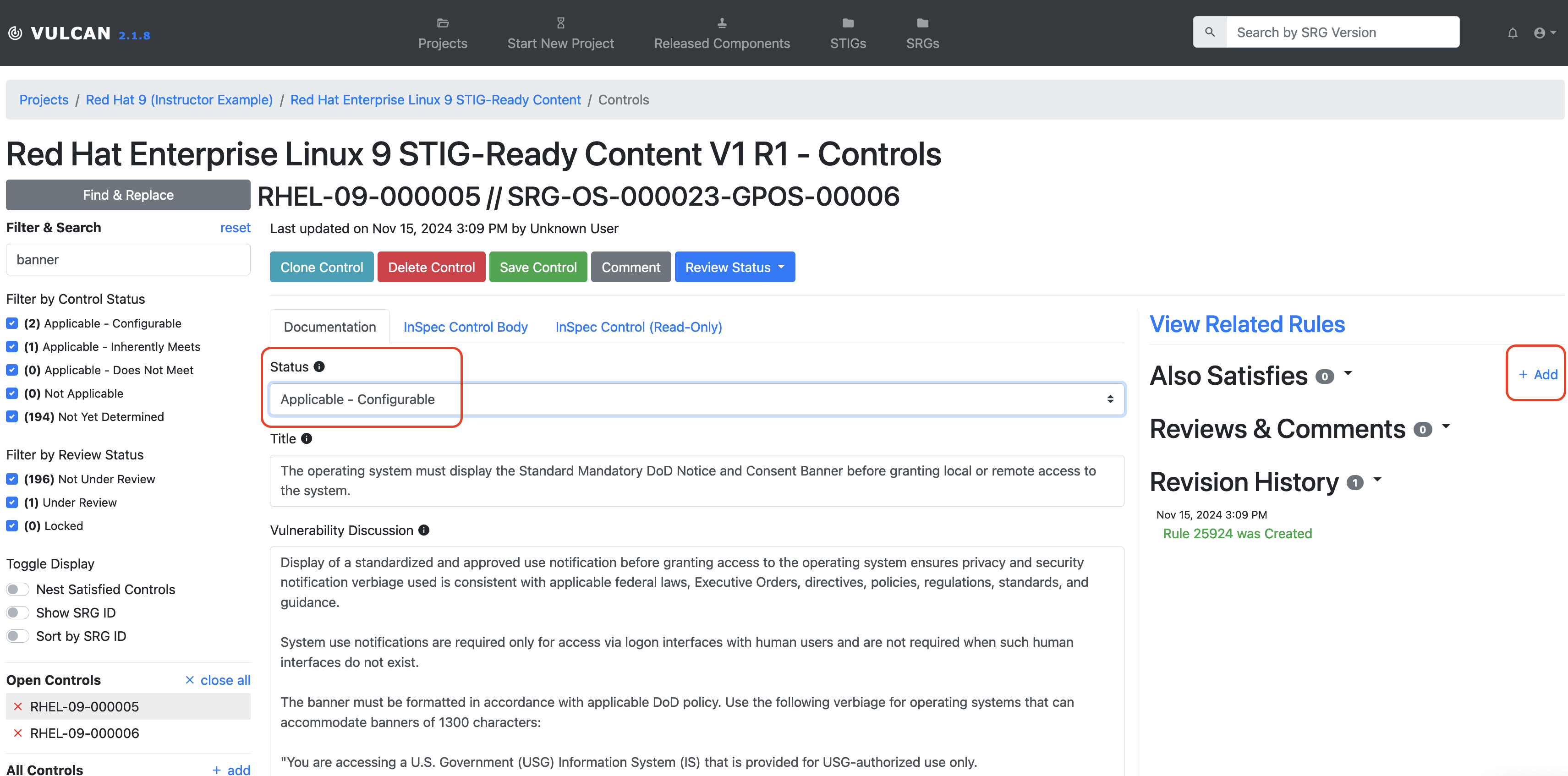Click the Title info icon
The height and width of the screenshot is (776, 1568).
click(x=307, y=438)
